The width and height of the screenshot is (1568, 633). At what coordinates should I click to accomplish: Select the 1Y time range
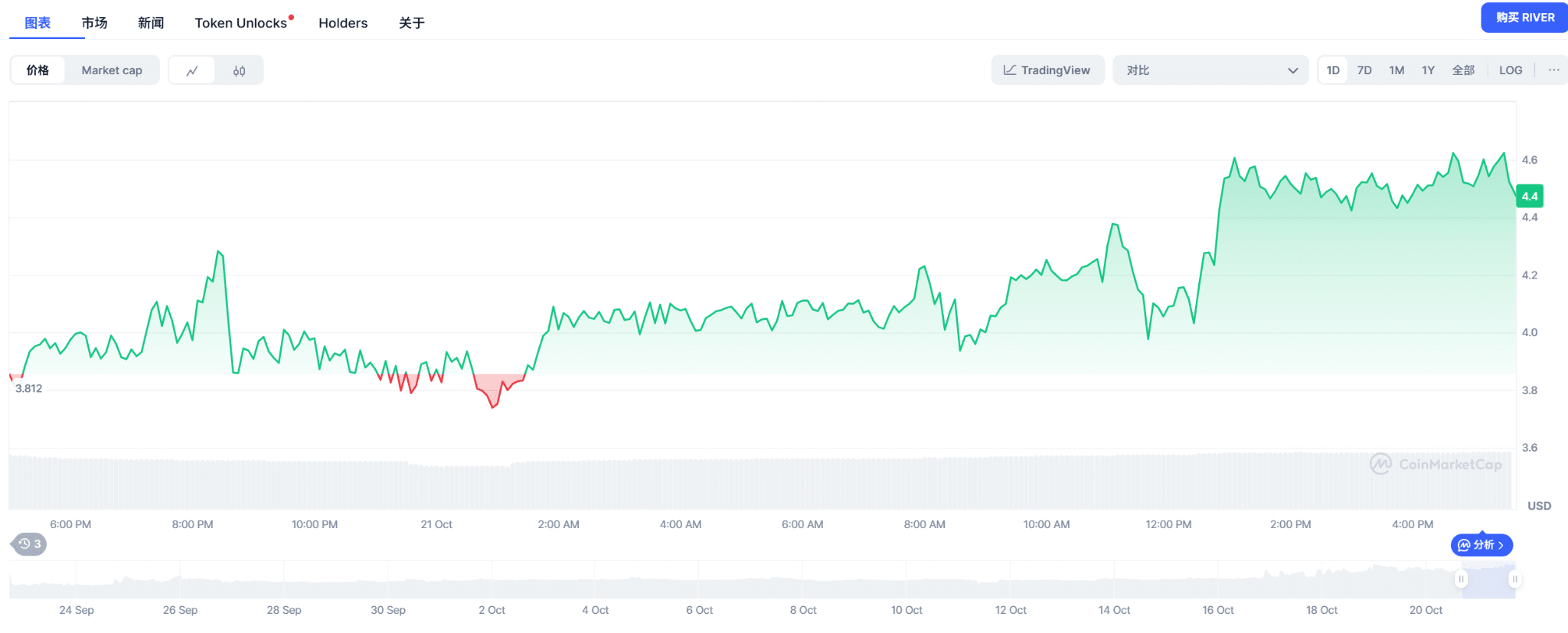(1428, 70)
